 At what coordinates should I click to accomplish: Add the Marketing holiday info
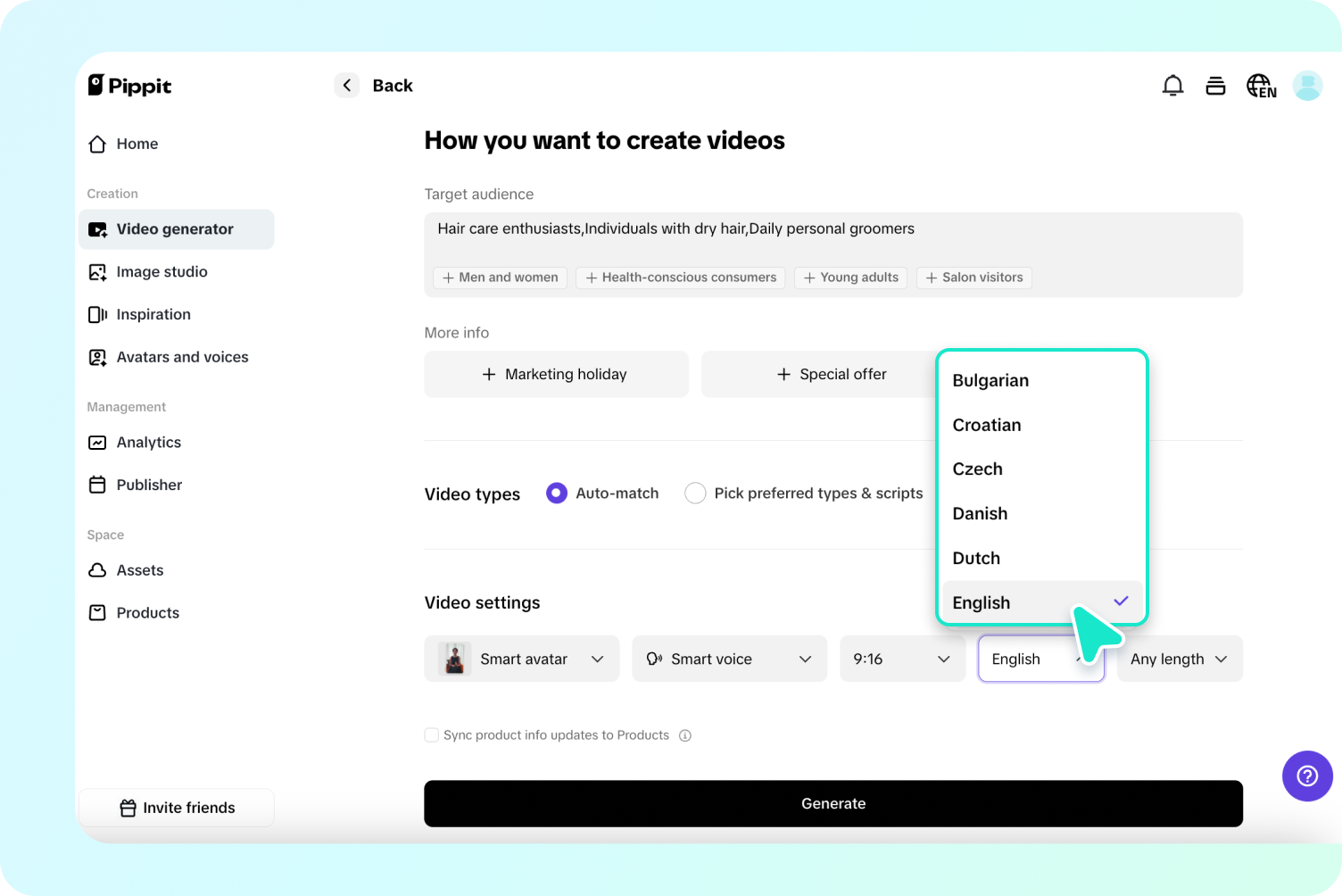(557, 375)
